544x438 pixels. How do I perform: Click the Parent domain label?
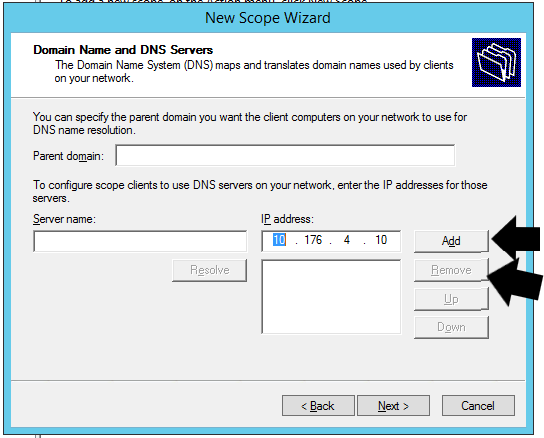(x=68, y=156)
